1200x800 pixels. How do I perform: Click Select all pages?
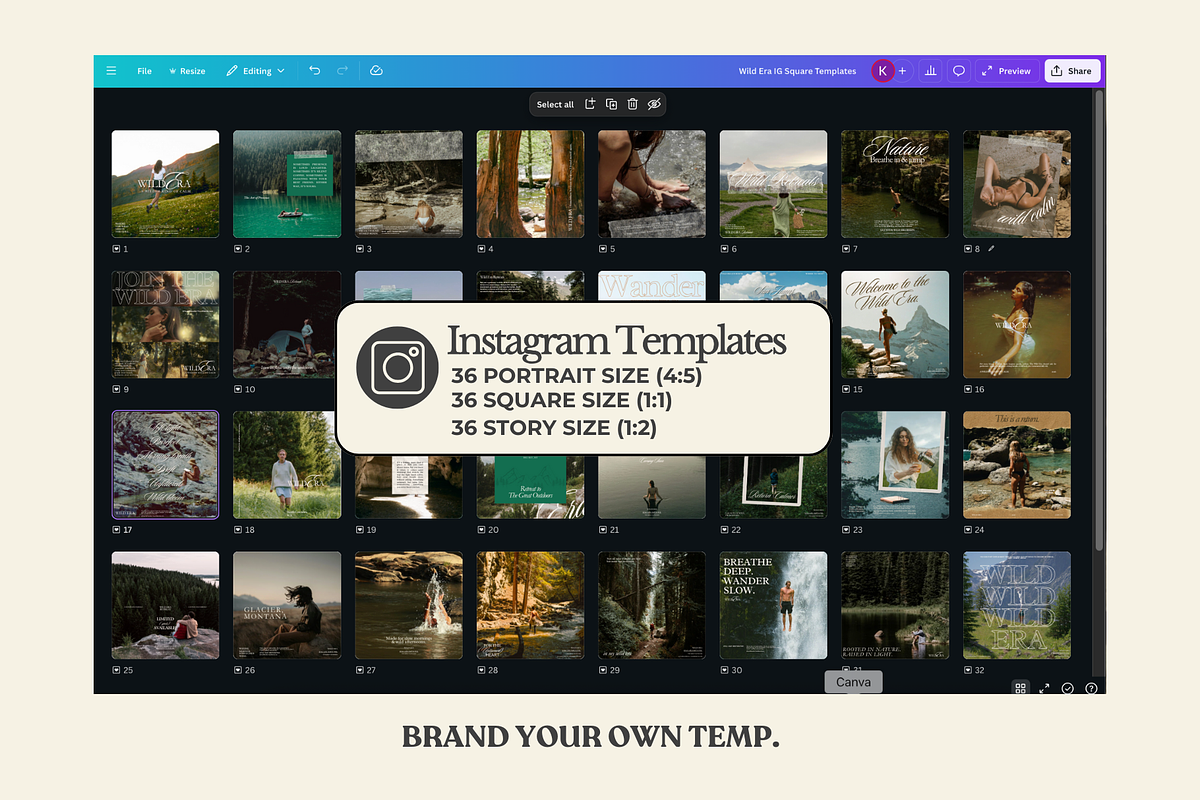555,104
